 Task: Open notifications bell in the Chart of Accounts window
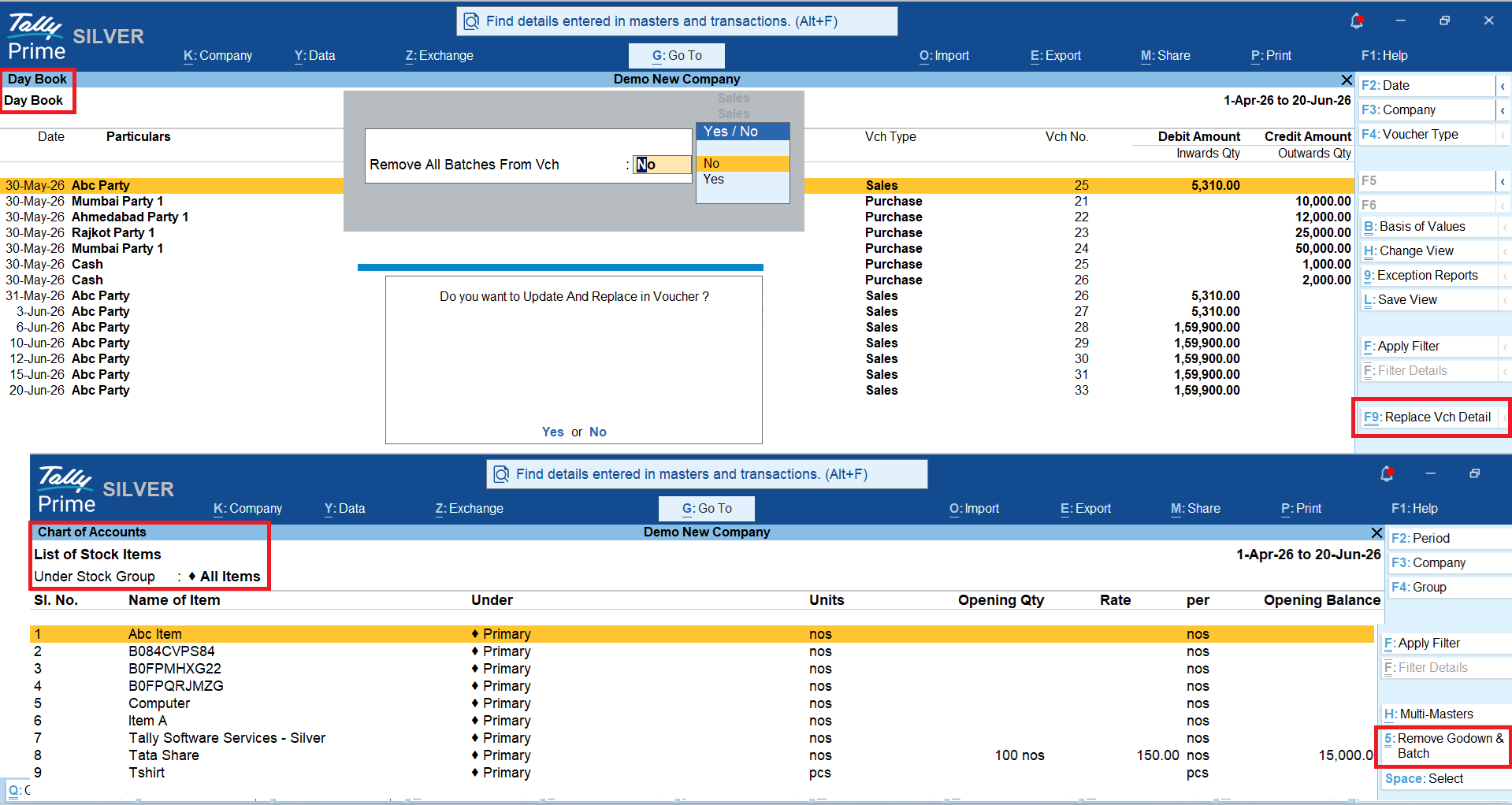[1388, 473]
